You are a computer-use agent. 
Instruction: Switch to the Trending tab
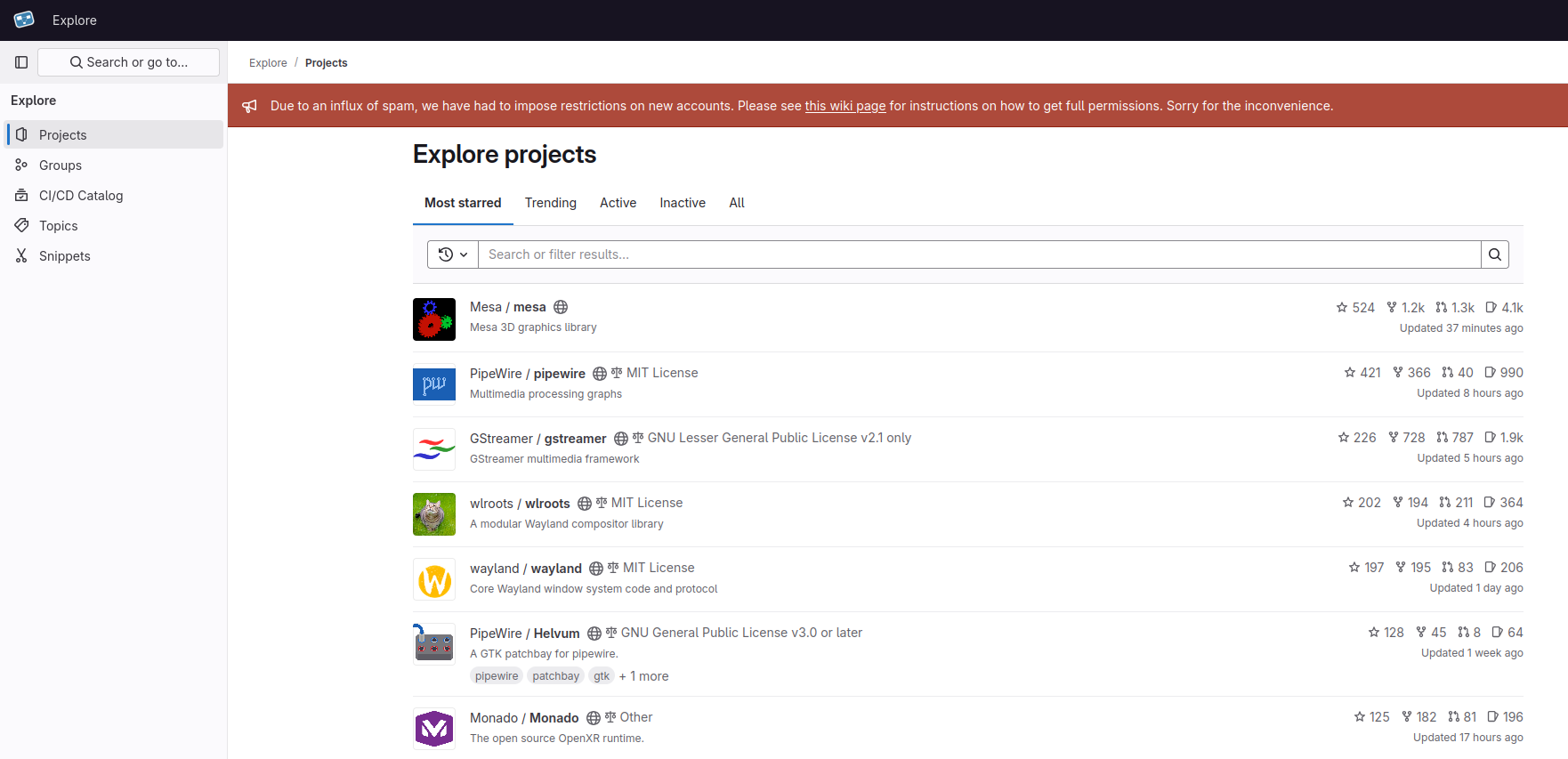[550, 203]
